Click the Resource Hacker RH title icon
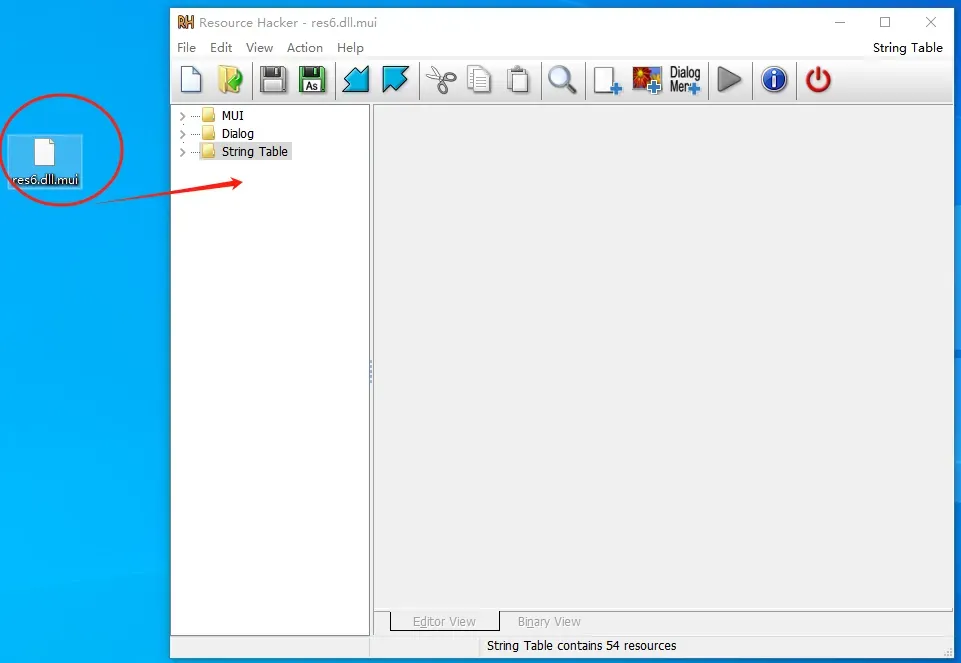Viewport: 961px width, 663px height. [186, 23]
